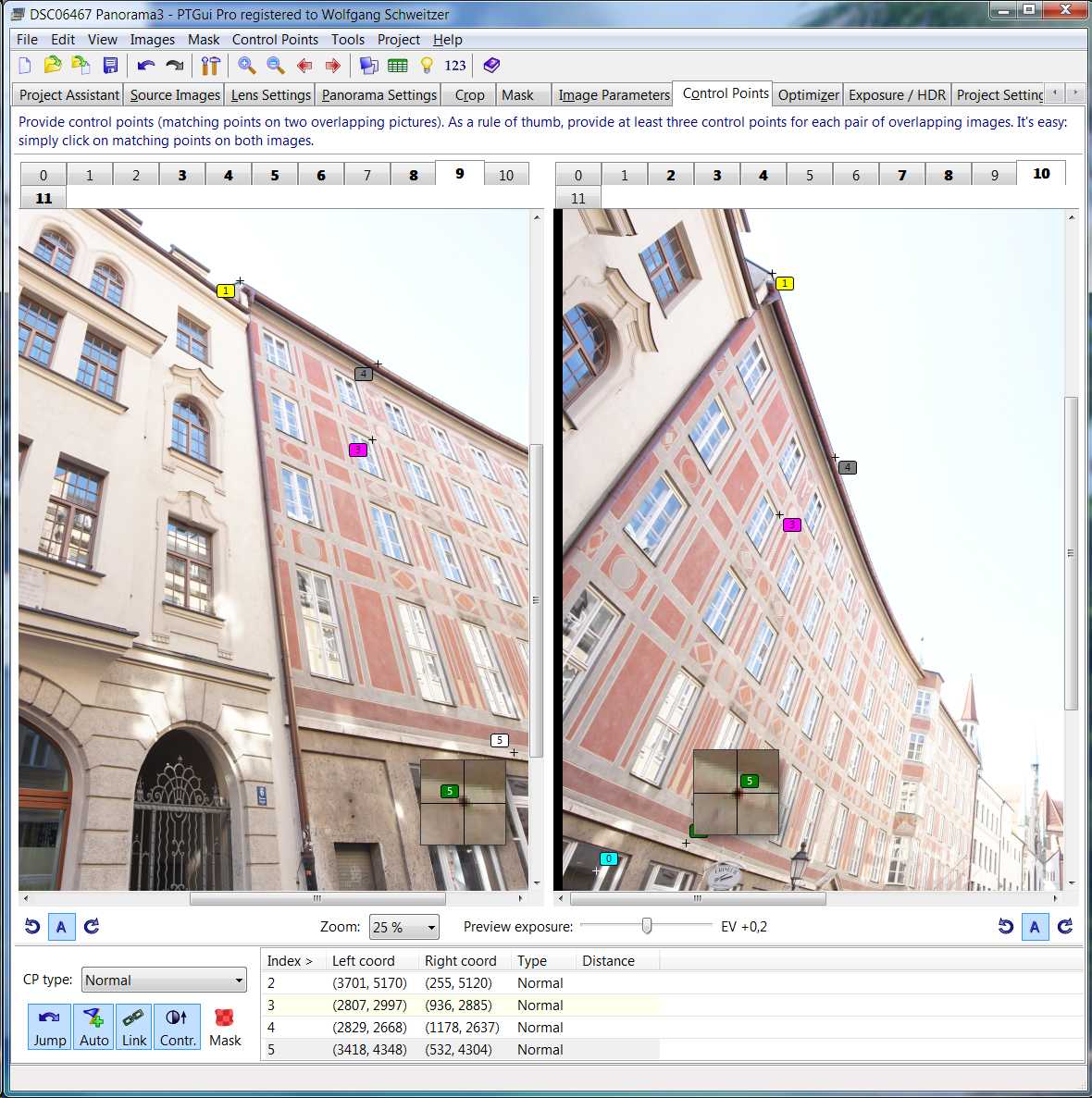Toggle the Link scrolling button

click(x=134, y=1027)
